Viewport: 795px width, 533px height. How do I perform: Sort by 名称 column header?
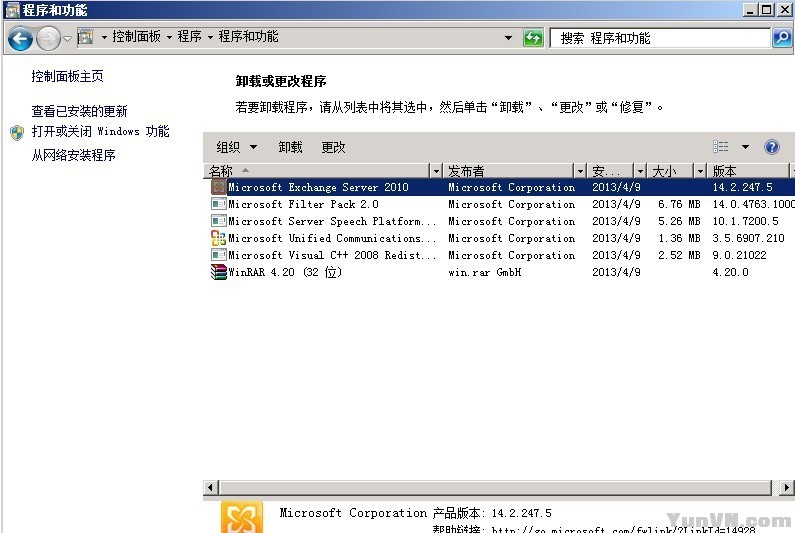pyautogui.click(x=317, y=171)
